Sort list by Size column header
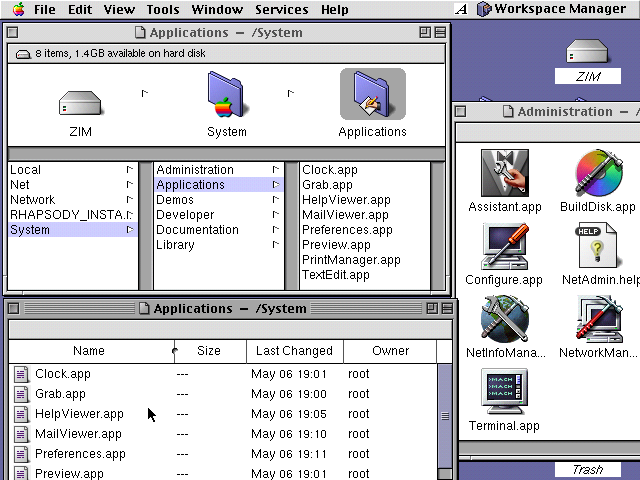Screen dimensions: 640x480 (211, 351)
